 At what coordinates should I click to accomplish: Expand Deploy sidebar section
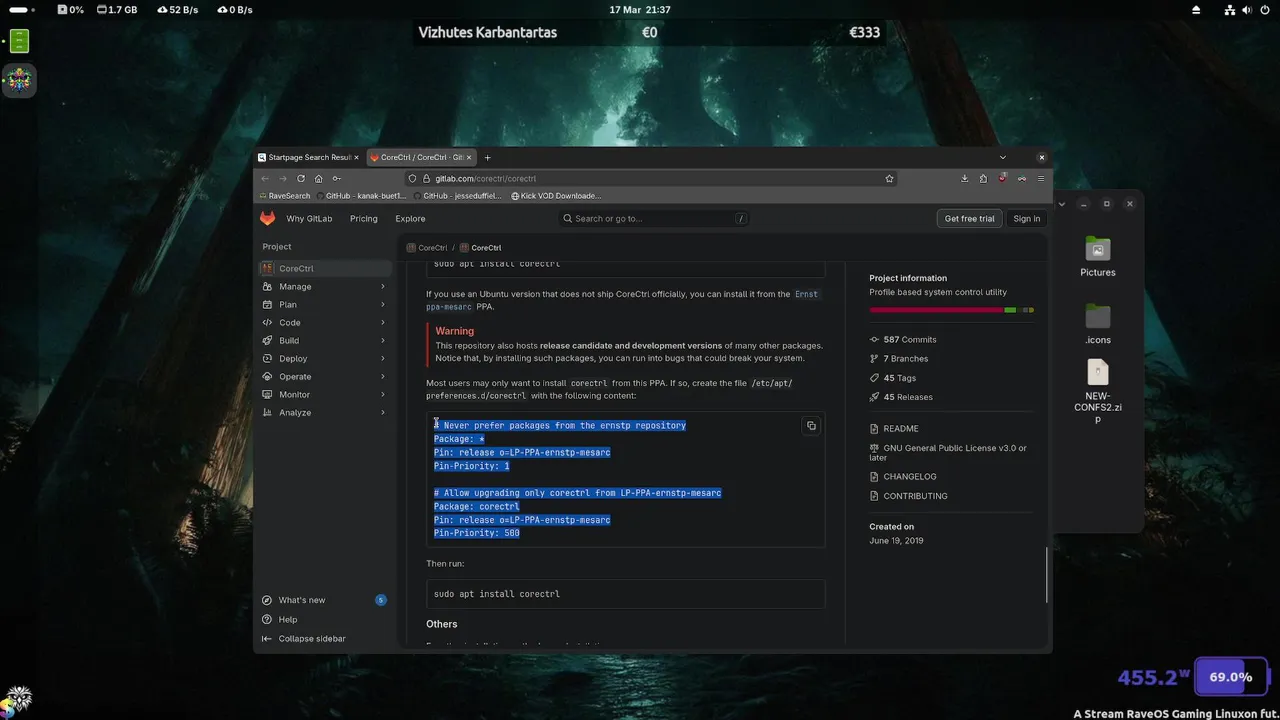pos(325,359)
